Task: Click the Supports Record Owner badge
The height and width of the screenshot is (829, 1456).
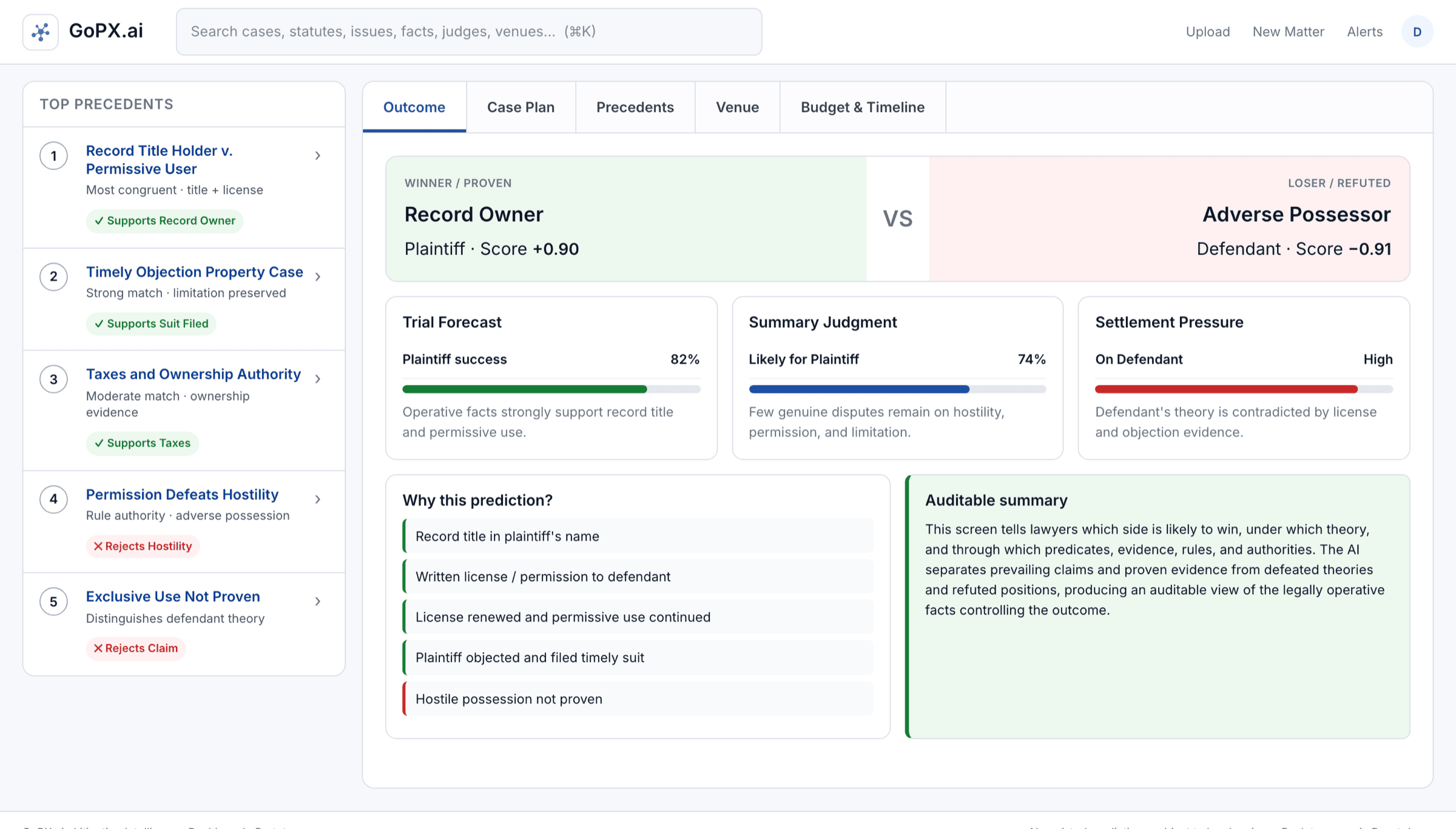Action: tap(164, 221)
